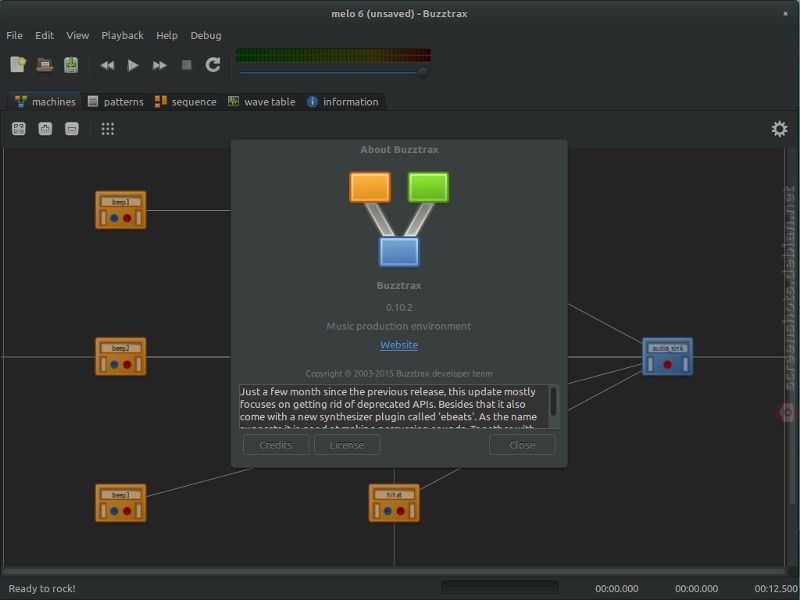Image resolution: width=800 pixels, height=600 pixels.
Task: Switch to patterns tab
Action: coord(116,102)
